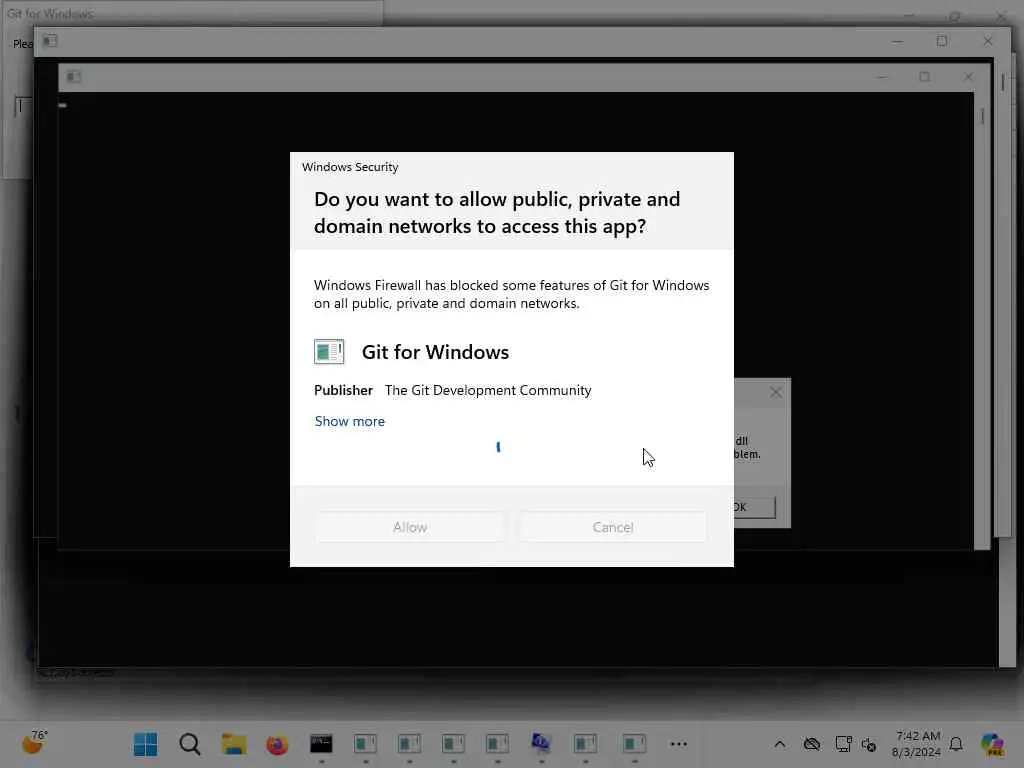Minimize the middle console window
The image size is (1024, 768).
[898, 41]
